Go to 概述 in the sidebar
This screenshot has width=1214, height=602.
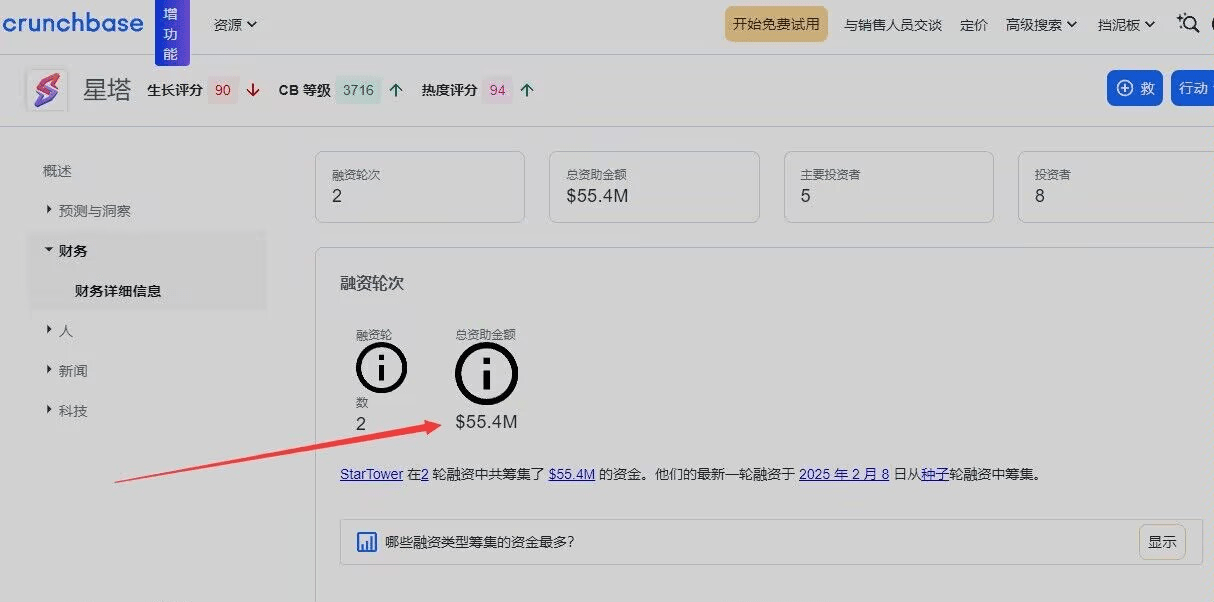[x=57, y=171]
